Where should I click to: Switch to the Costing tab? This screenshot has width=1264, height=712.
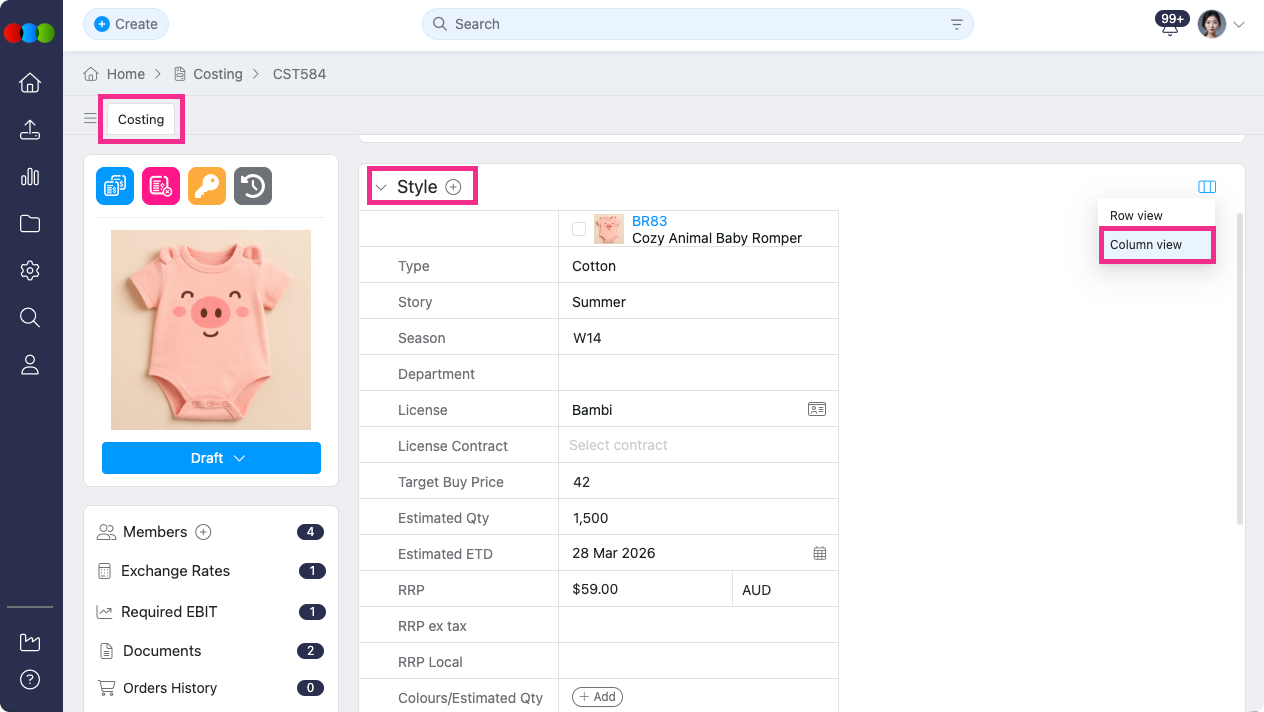(141, 119)
